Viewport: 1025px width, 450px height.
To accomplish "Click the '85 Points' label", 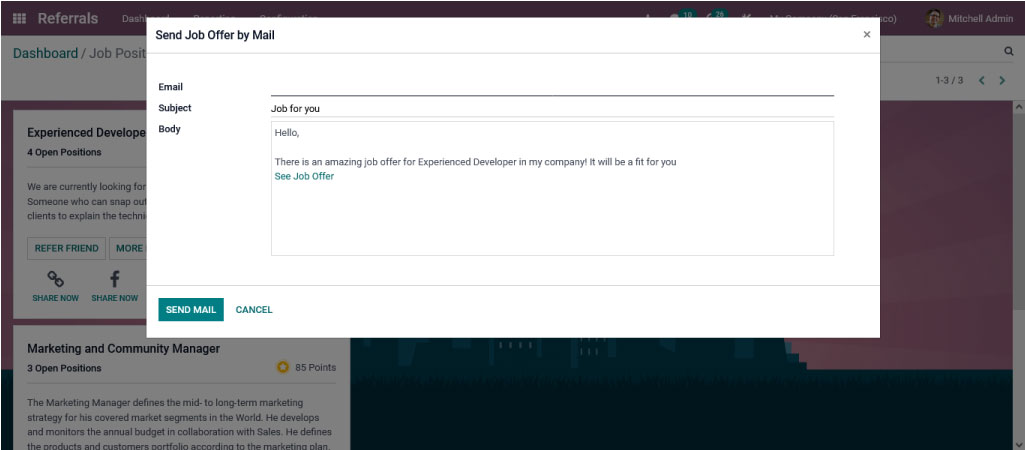I will point(315,368).
